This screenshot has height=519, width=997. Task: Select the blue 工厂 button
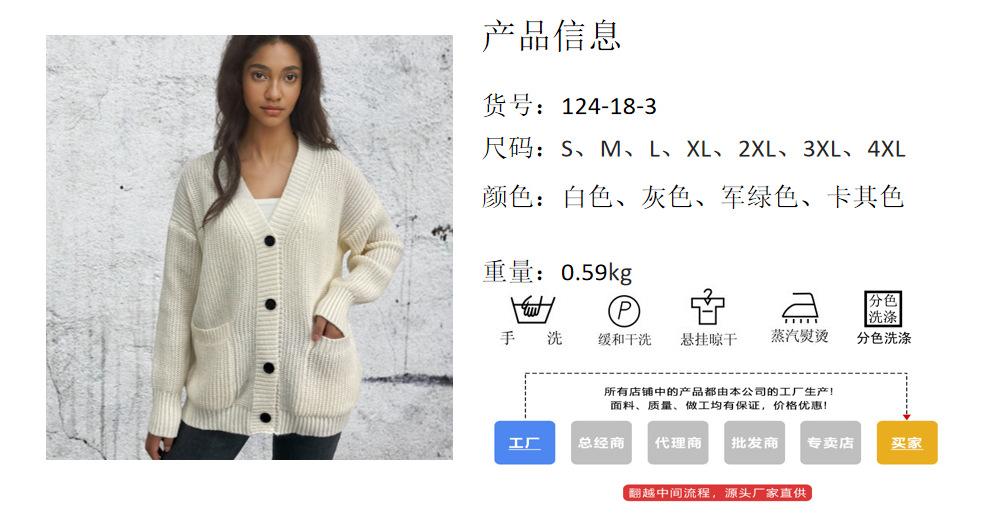[525, 442]
